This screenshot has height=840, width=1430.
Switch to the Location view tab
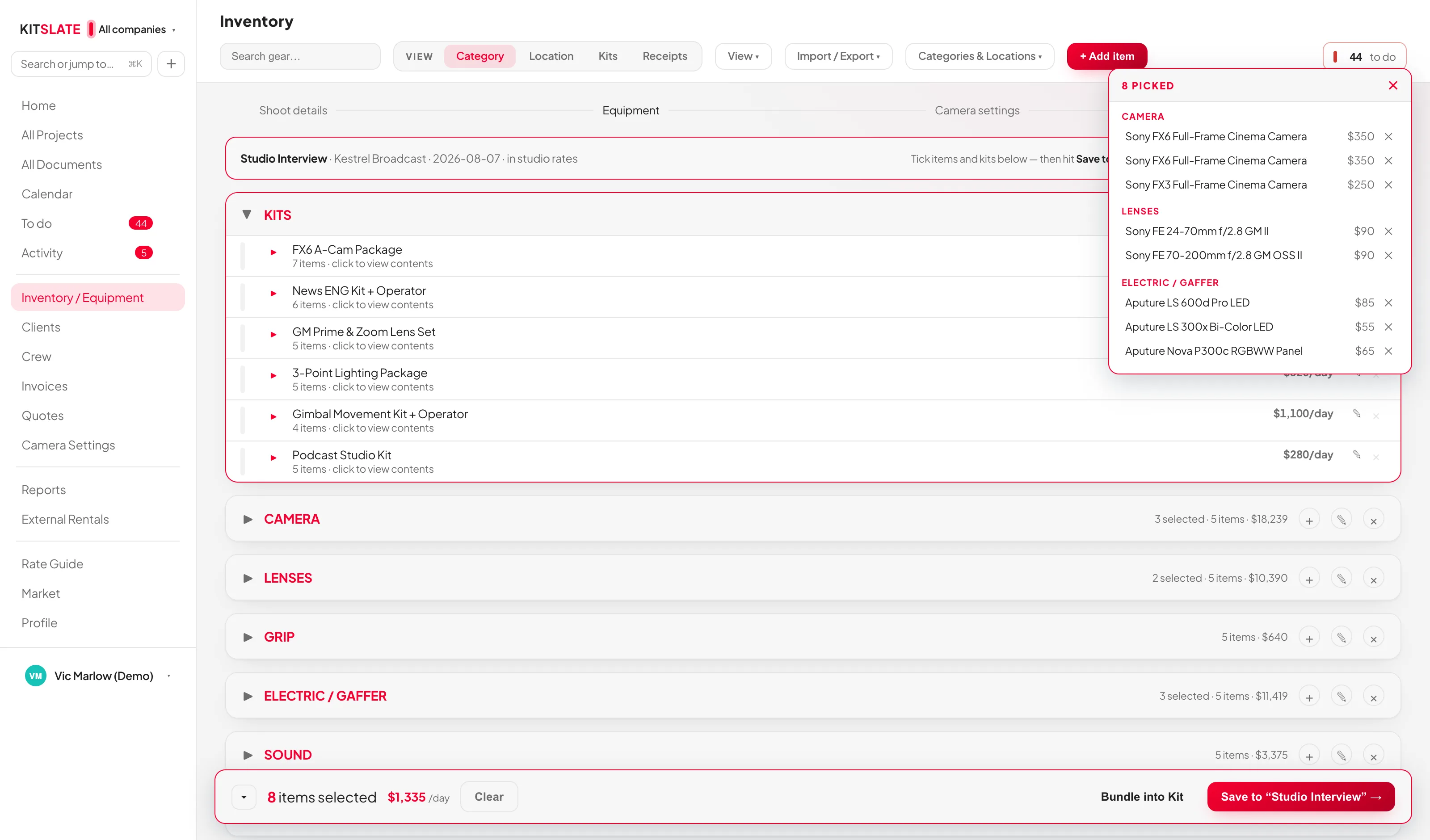coord(551,56)
